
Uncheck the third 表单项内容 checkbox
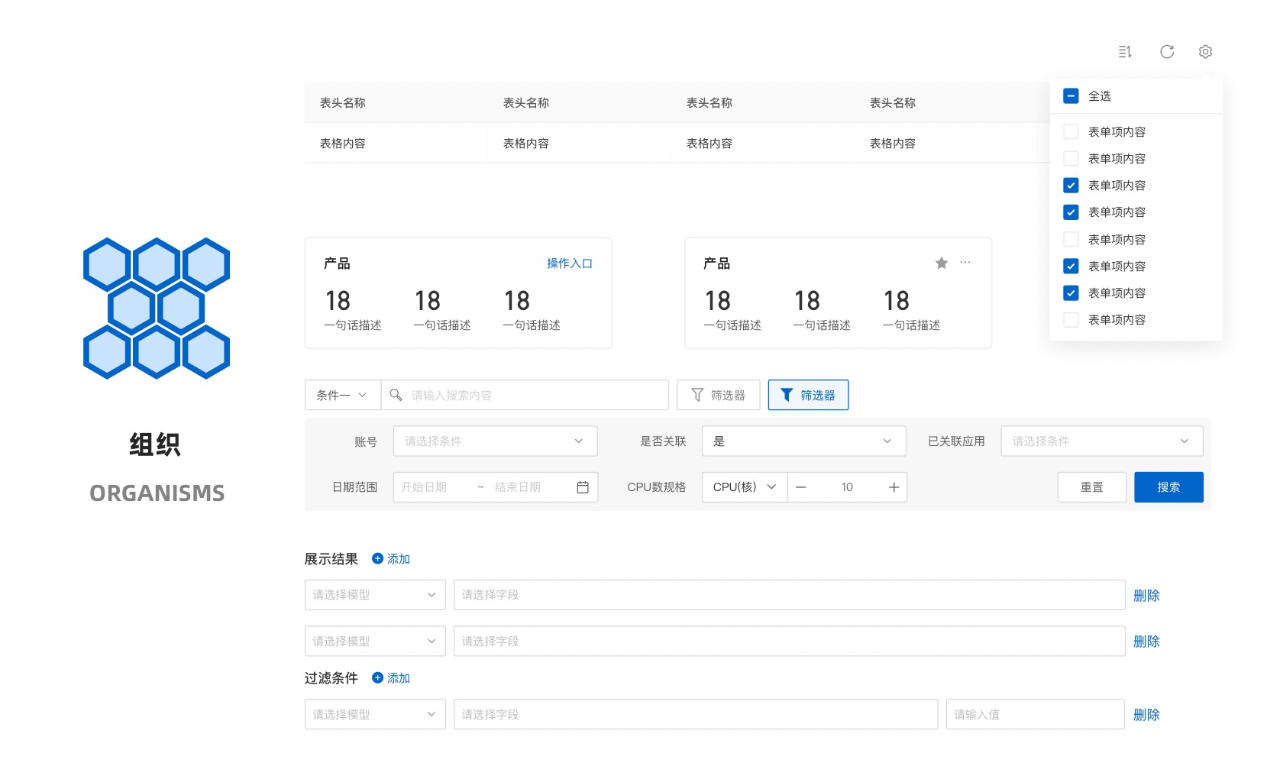[x=1071, y=185]
